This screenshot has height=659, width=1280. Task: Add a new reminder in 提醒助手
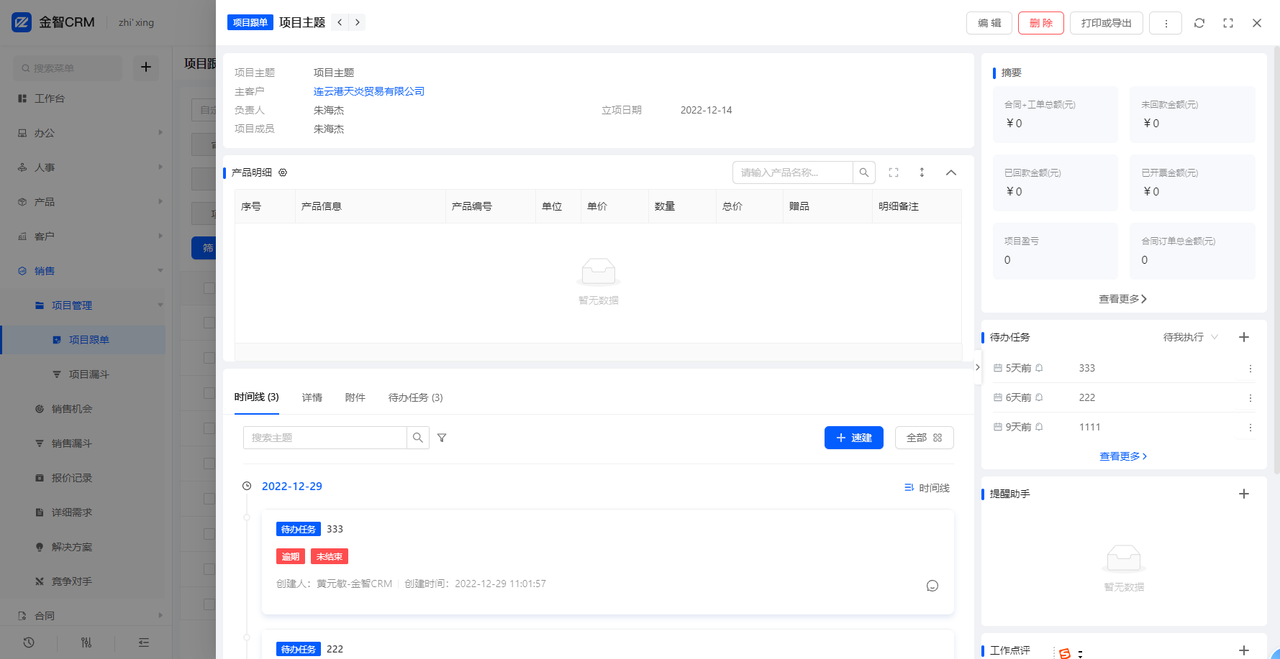[x=1244, y=493]
